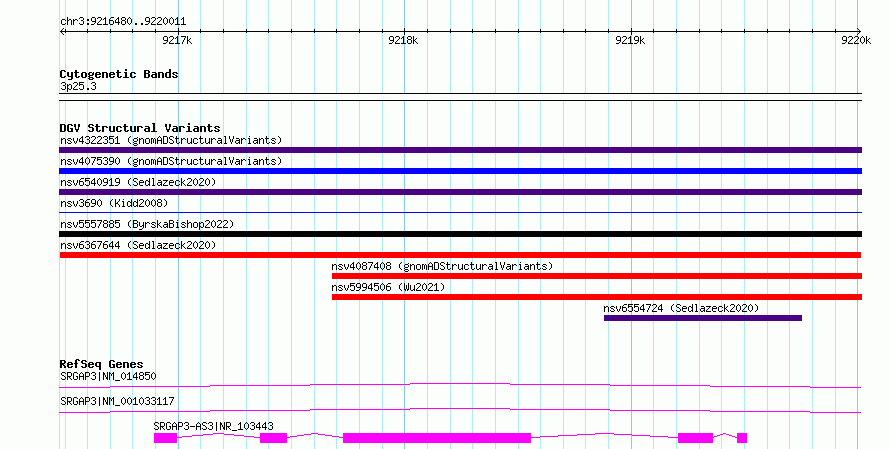Select the red nsv5994506 Wu2021 bar
Viewport: 890px width, 449px height.
(597, 297)
